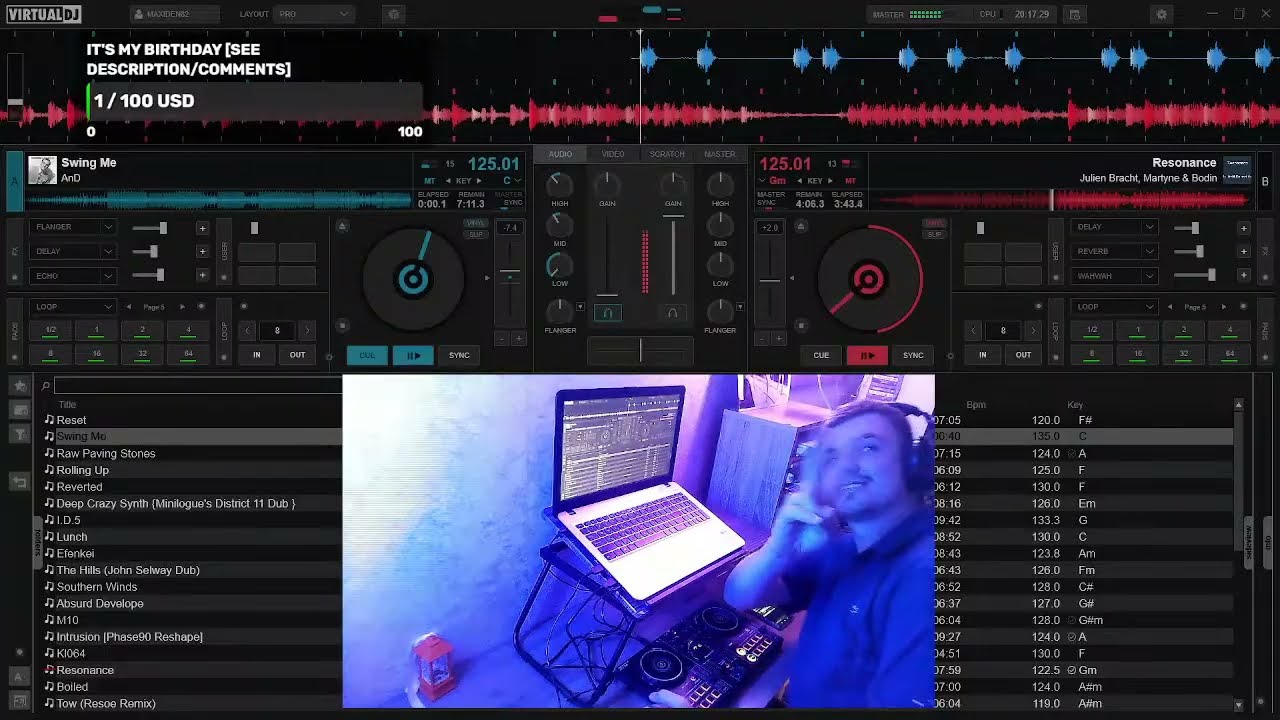Open the right deck DELAY effect dropdown

(x=1114, y=227)
